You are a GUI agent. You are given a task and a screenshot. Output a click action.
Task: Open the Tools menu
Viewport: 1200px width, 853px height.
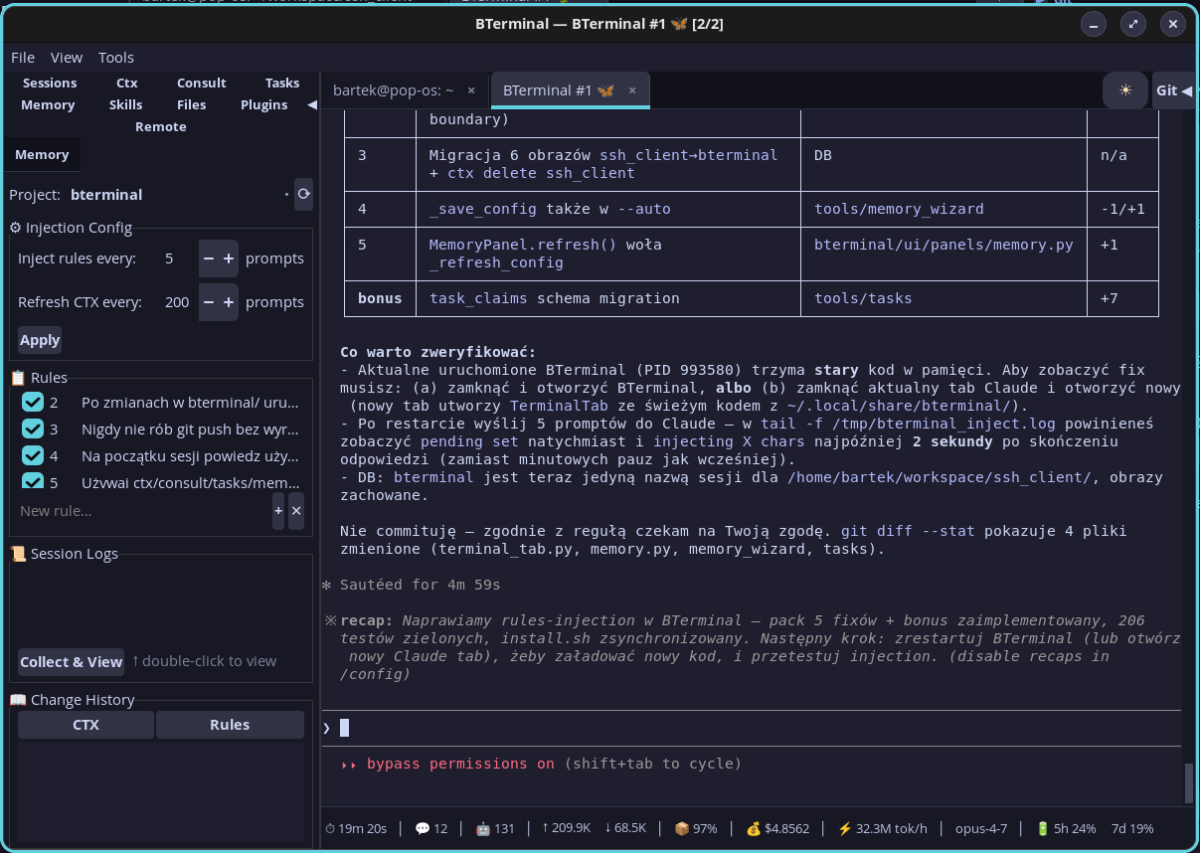pos(116,58)
